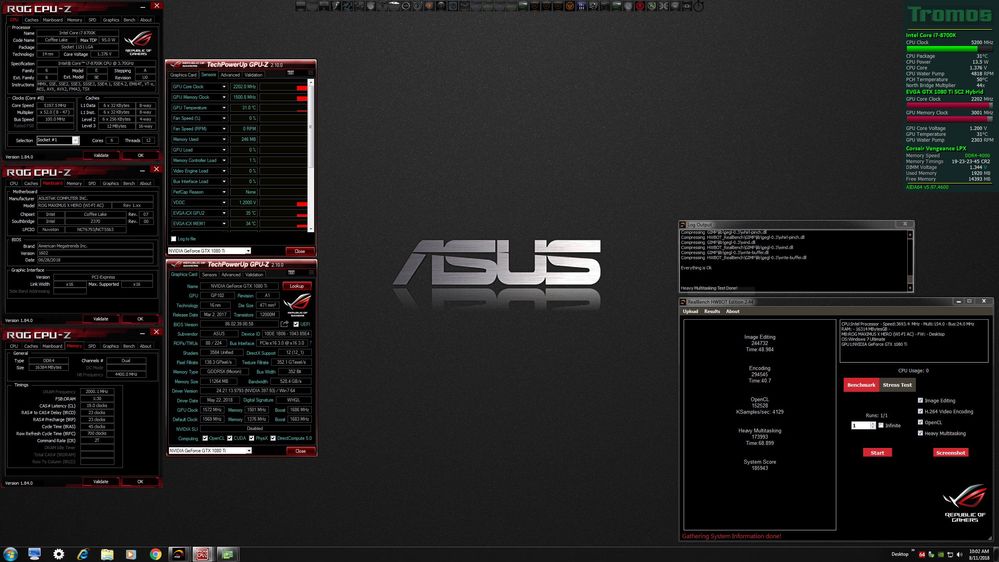Click the taskbar clock showing 10:02 AM
999x562 pixels.
(979, 554)
